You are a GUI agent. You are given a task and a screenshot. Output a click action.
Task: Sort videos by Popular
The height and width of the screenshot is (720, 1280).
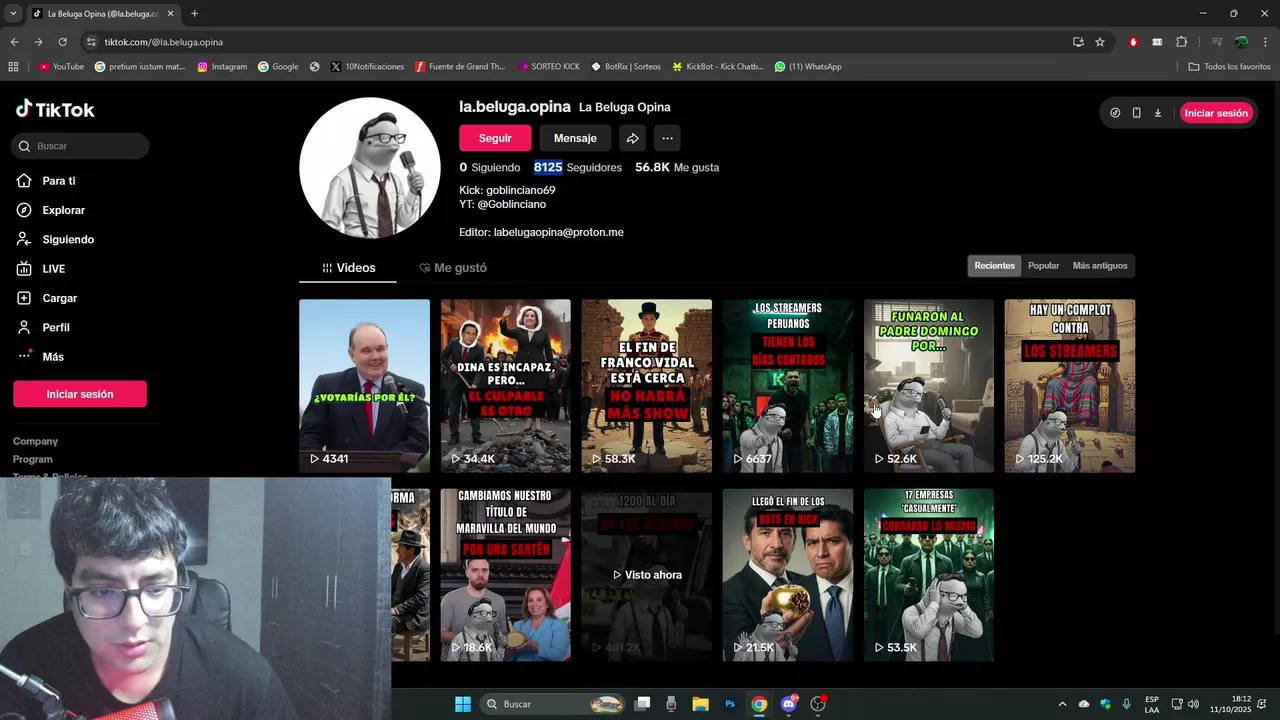(1043, 266)
